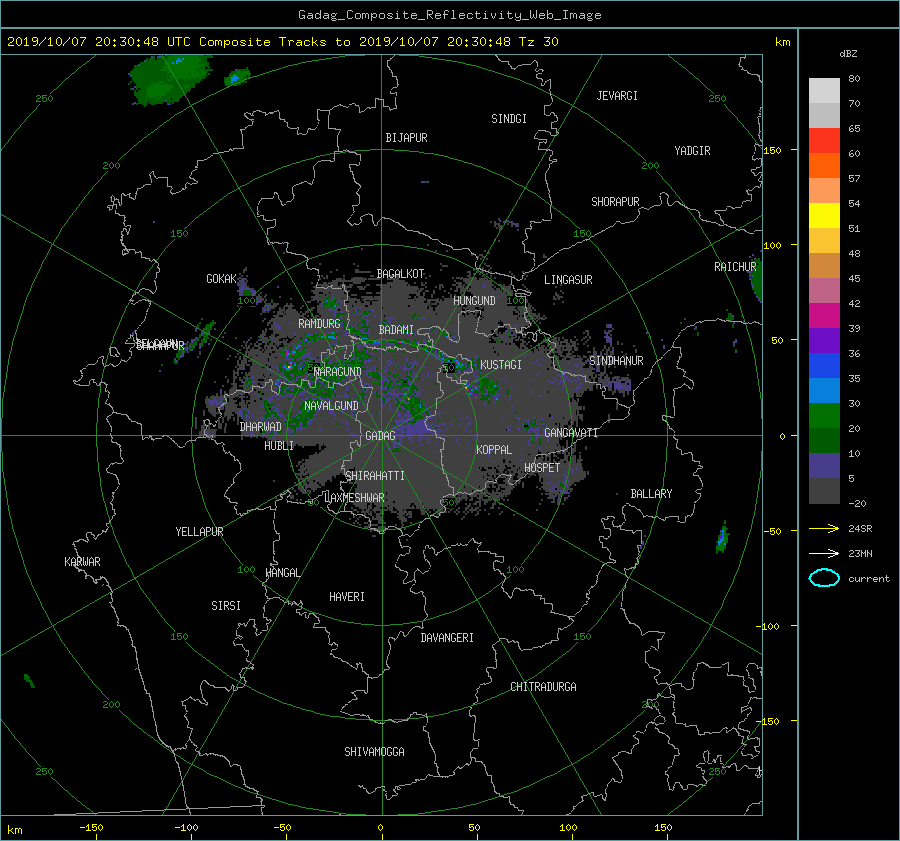The image size is (900, 841).
Task: Select the 51 dBZ yellow color swatch
Action: click(x=824, y=215)
